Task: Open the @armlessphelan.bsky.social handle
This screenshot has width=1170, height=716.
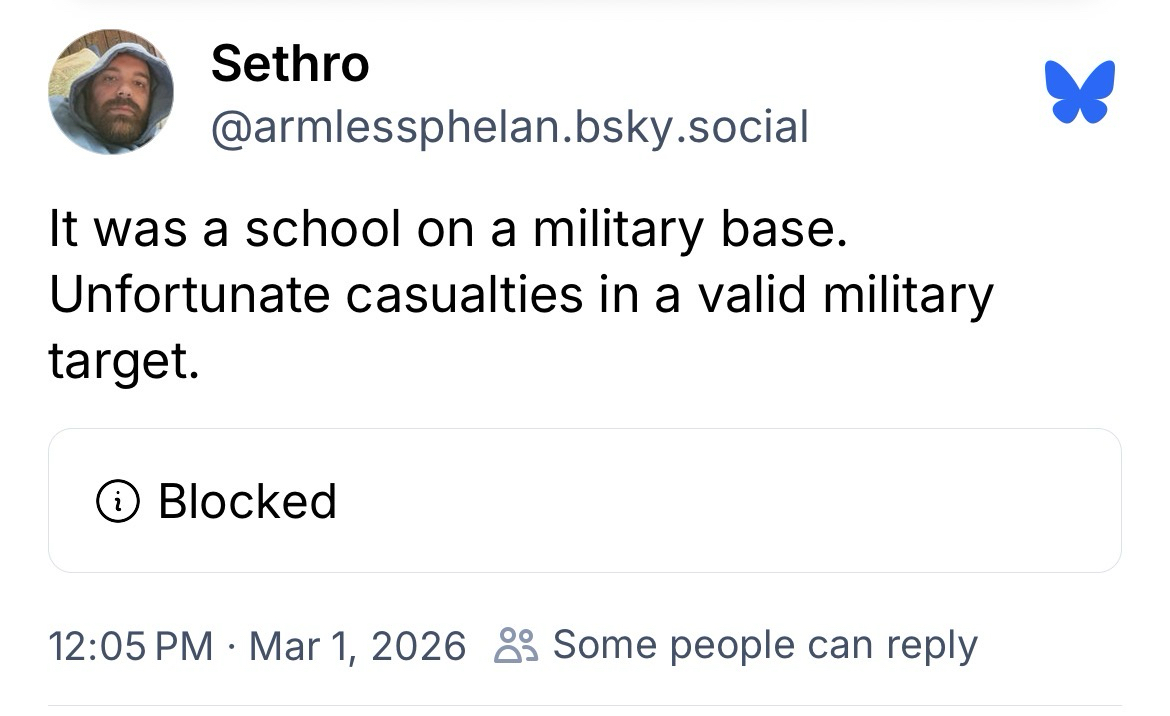Action: [x=509, y=127]
